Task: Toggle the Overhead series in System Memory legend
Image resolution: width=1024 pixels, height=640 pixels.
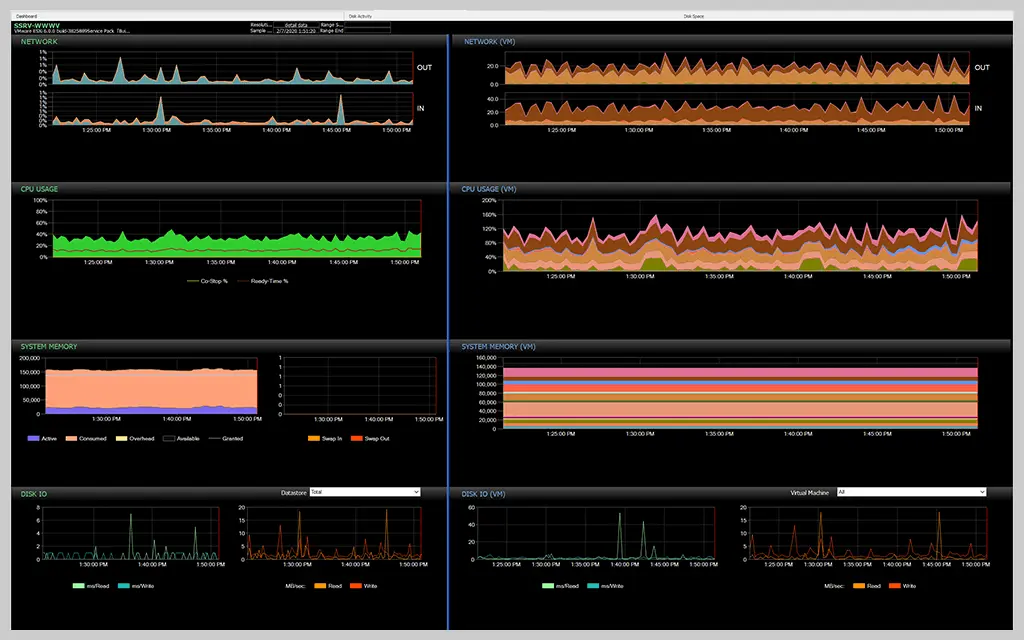Action: [x=139, y=437]
